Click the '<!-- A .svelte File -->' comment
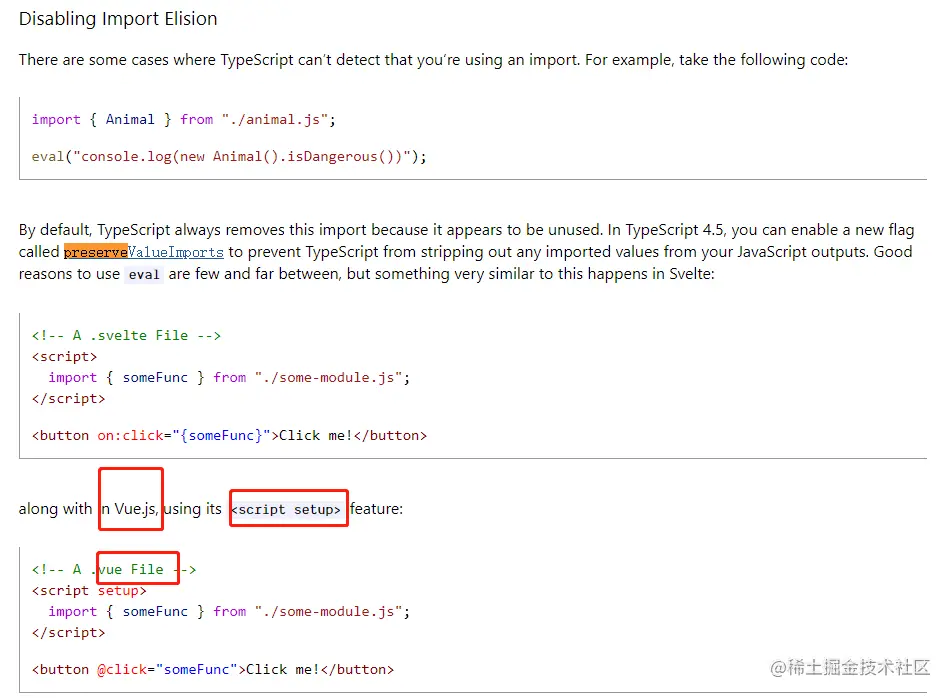The width and height of the screenshot is (951, 698). 126,335
